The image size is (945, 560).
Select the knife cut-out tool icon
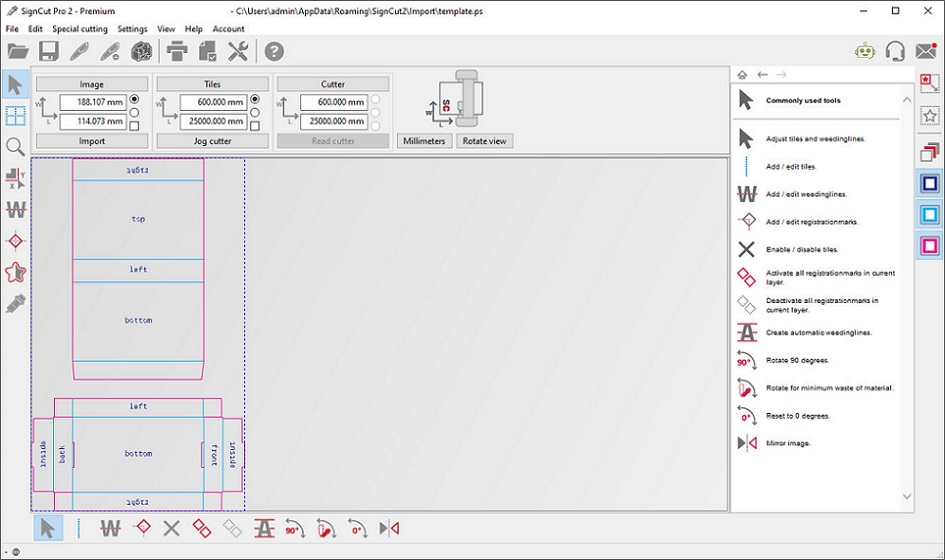click(79, 51)
